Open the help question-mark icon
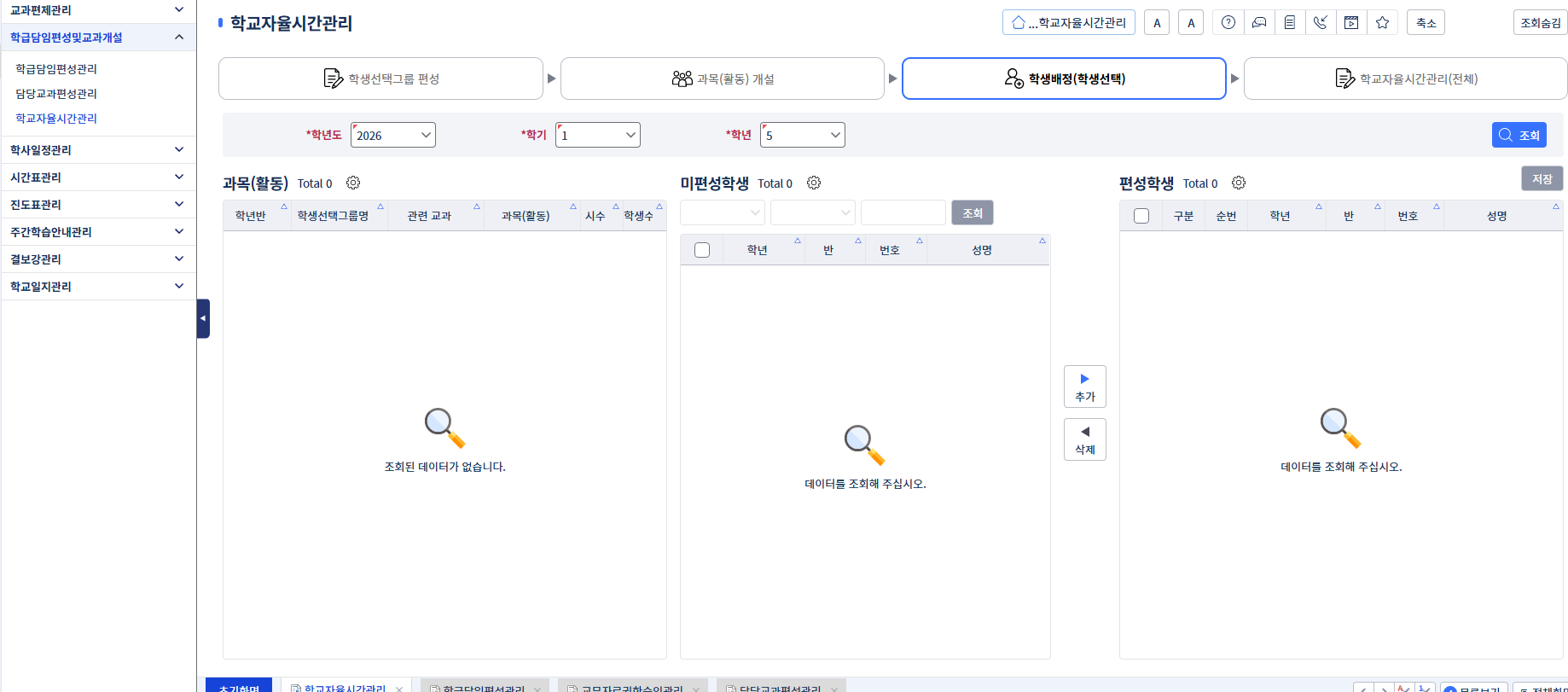Viewport: 1568px width, 692px height. [x=1228, y=23]
